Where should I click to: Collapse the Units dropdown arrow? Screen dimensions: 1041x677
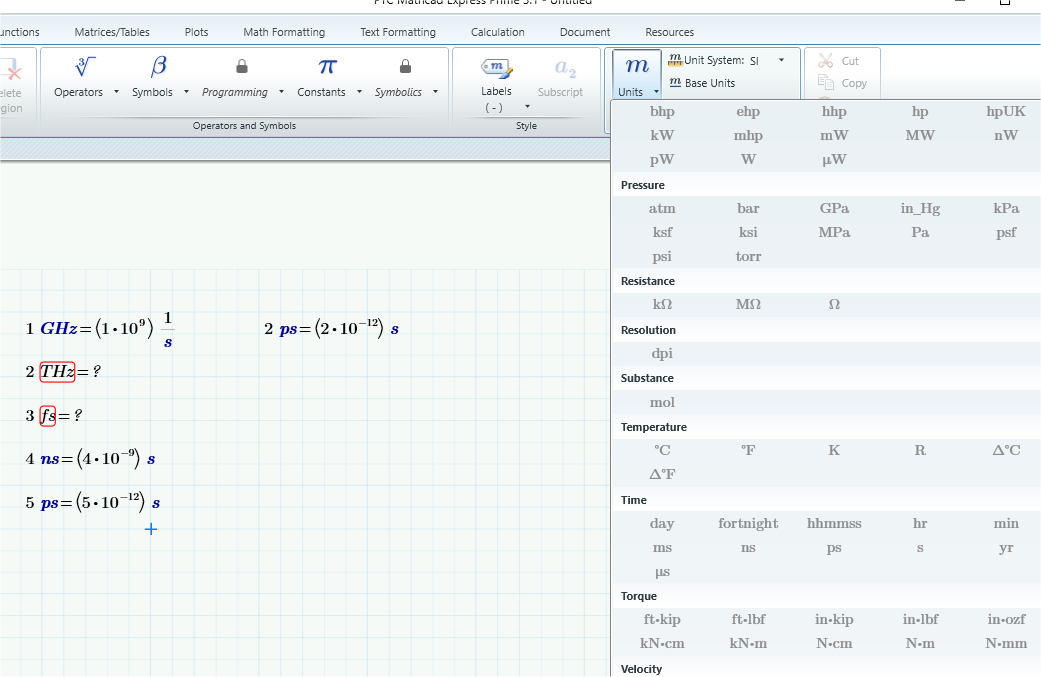(x=656, y=92)
